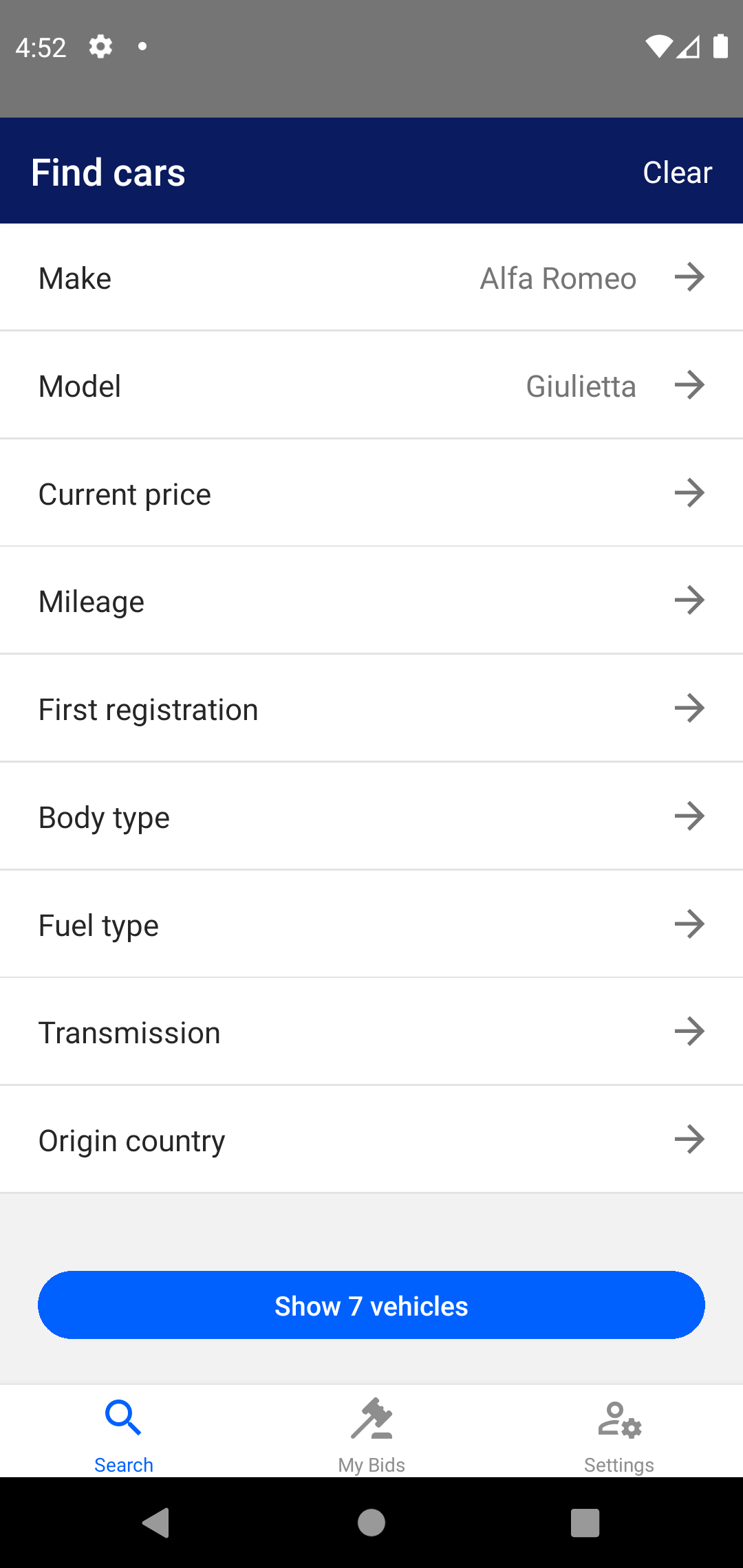Image resolution: width=743 pixels, height=1568 pixels.
Task: Select the Alfa Romeo make value
Action: point(558,279)
